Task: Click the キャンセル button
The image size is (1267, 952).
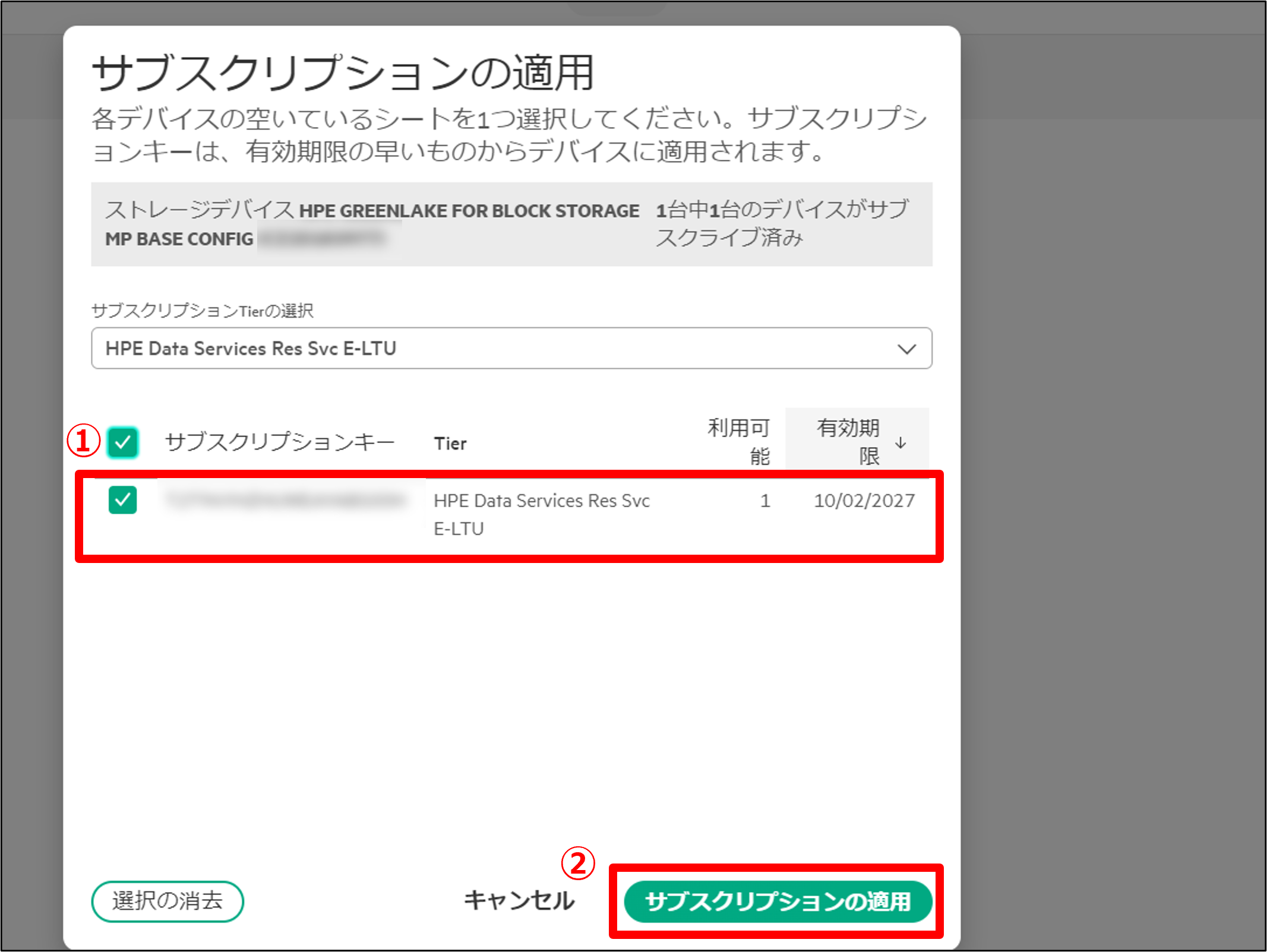Action: point(519,901)
